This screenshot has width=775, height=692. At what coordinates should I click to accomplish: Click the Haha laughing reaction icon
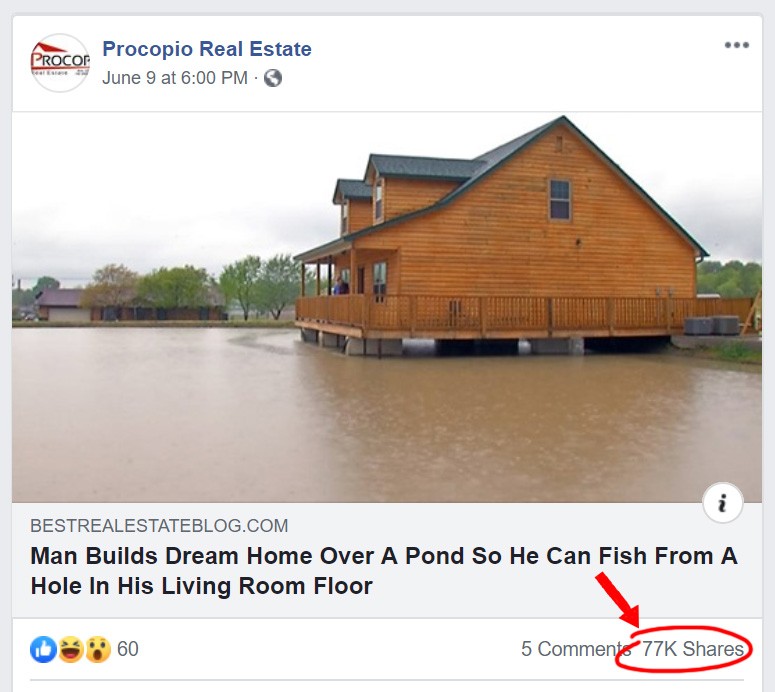click(71, 649)
